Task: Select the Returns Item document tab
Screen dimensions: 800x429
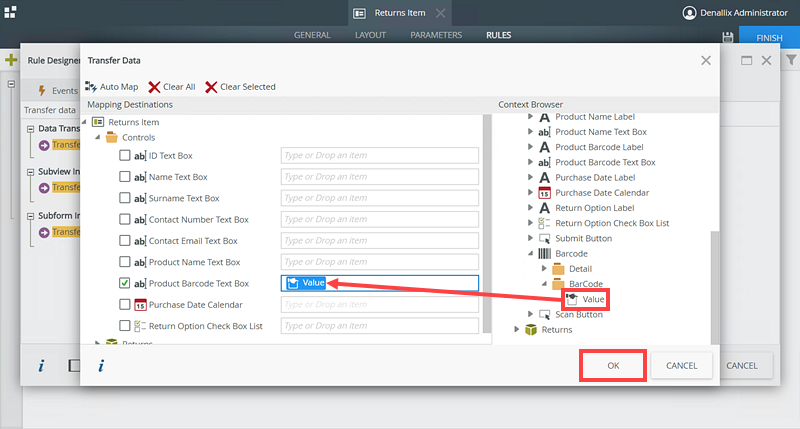Action: tap(399, 13)
